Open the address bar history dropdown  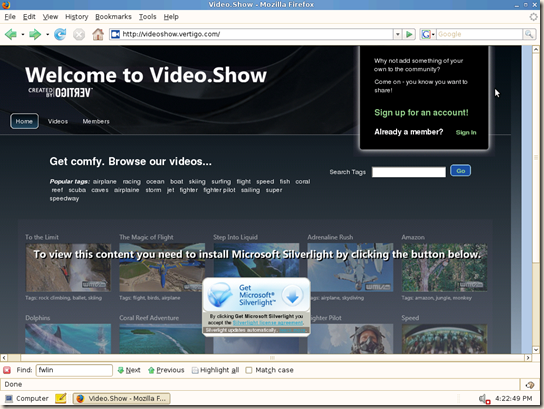click(398, 34)
